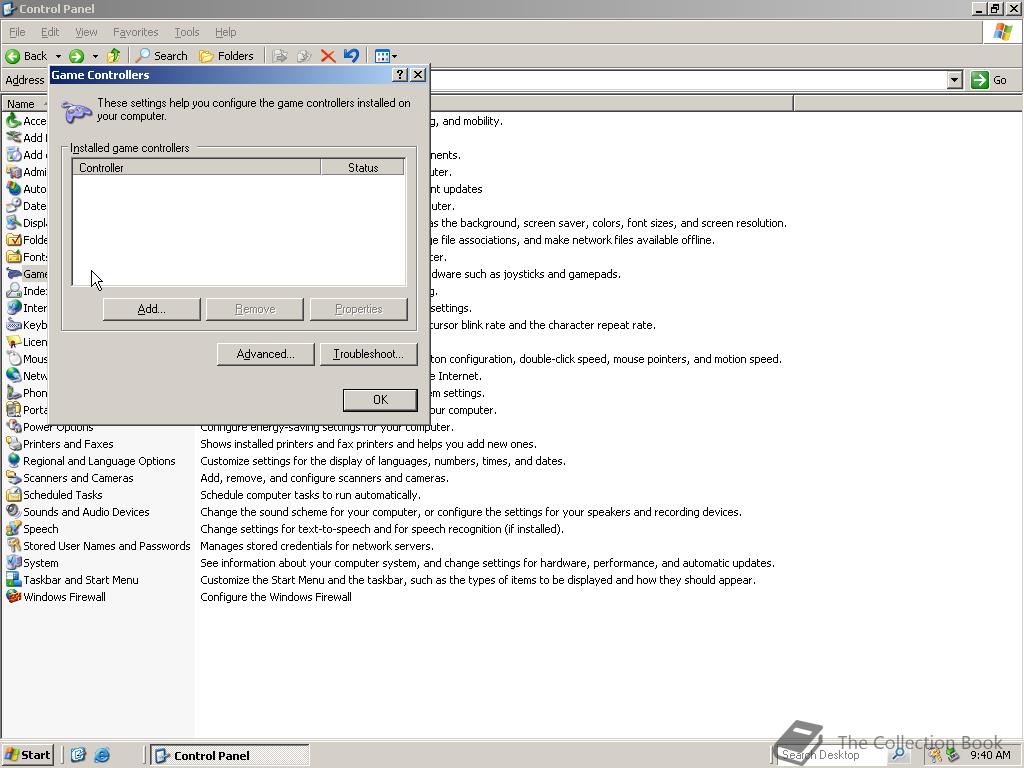Click the Copy To toolbar icon

point(304,56)
